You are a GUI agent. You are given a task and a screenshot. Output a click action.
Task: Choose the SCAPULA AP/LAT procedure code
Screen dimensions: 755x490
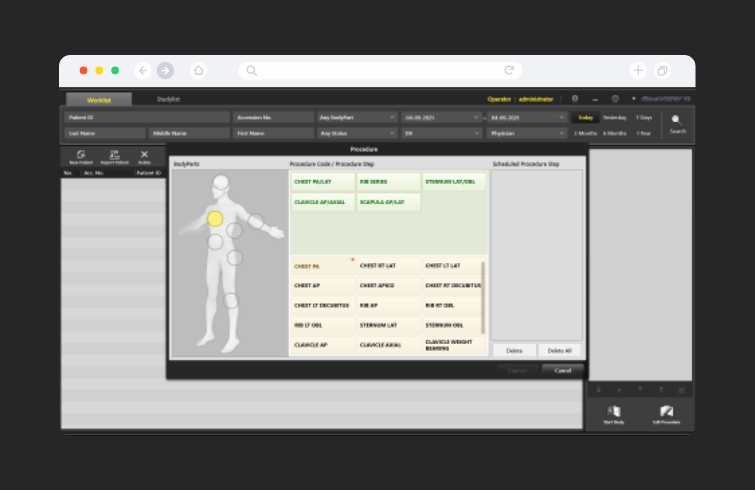coord(388,202)
